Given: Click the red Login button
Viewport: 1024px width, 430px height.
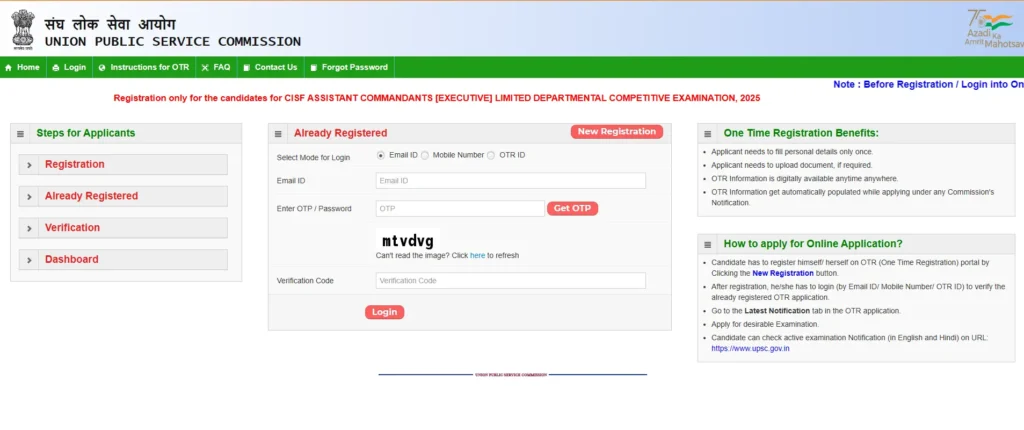Looking at the screenshot, I should 385,312.
